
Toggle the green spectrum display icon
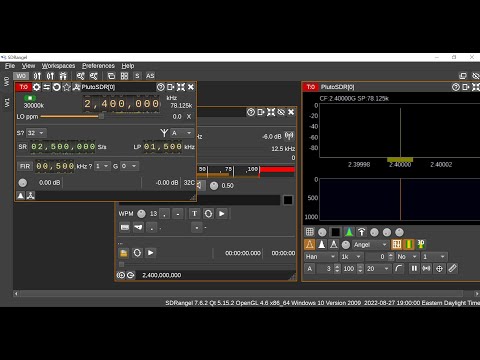click(x=349, y=232)
